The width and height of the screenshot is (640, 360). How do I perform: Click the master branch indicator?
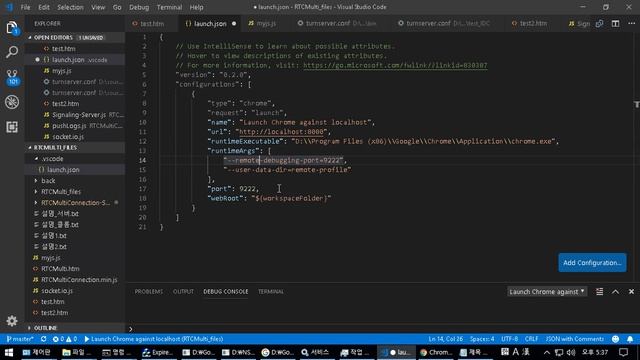pyautogui.click(x=20, y=339)
